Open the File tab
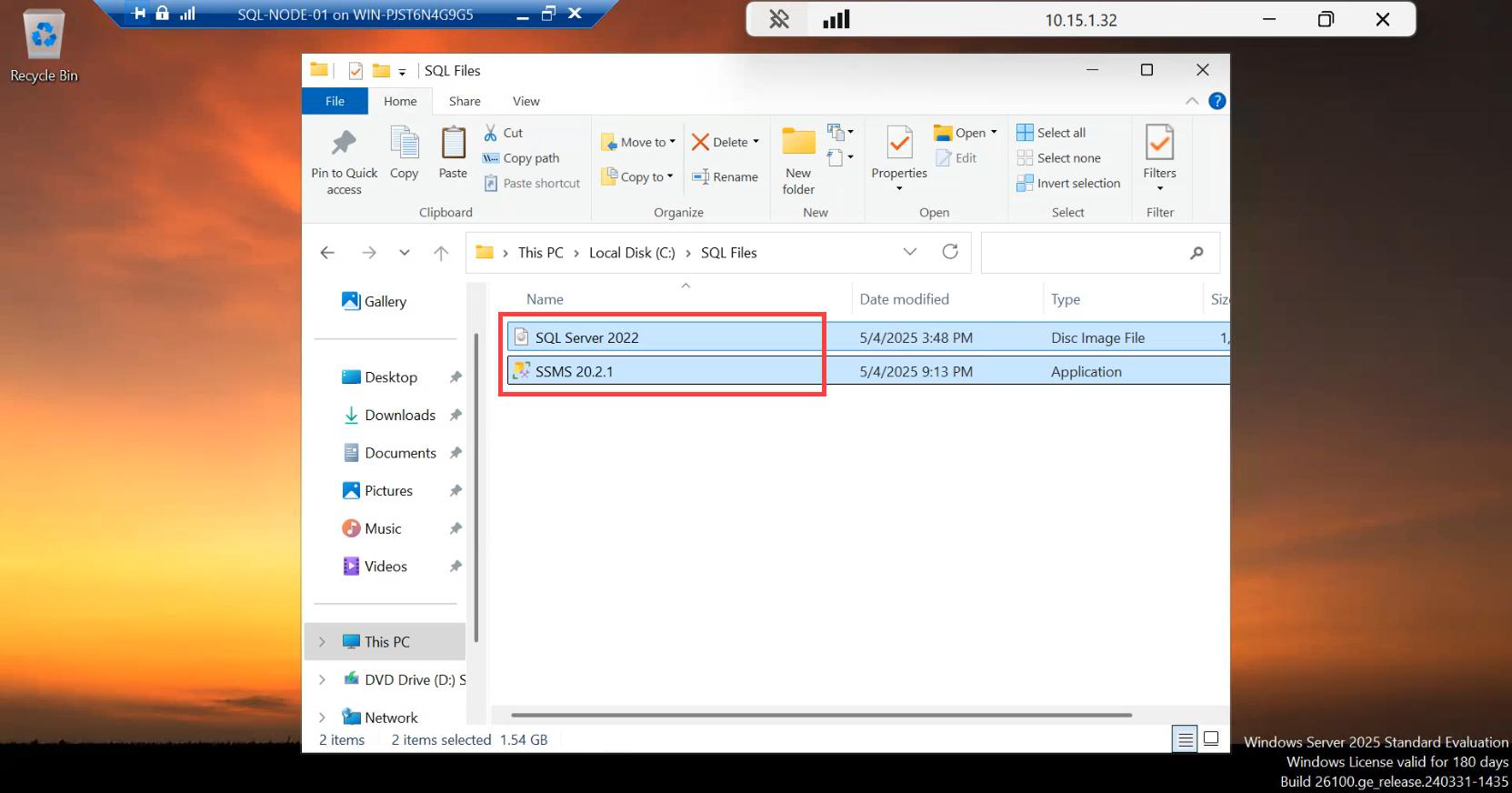The width and height of the screenshot is (1512, 793). 335,101
